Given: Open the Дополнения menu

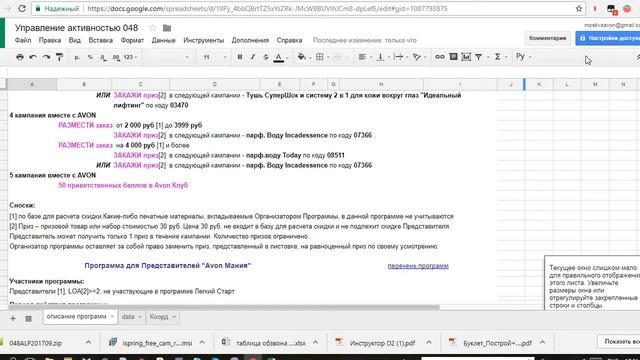Looking at the screenshot, I should [x=250, y=40].
